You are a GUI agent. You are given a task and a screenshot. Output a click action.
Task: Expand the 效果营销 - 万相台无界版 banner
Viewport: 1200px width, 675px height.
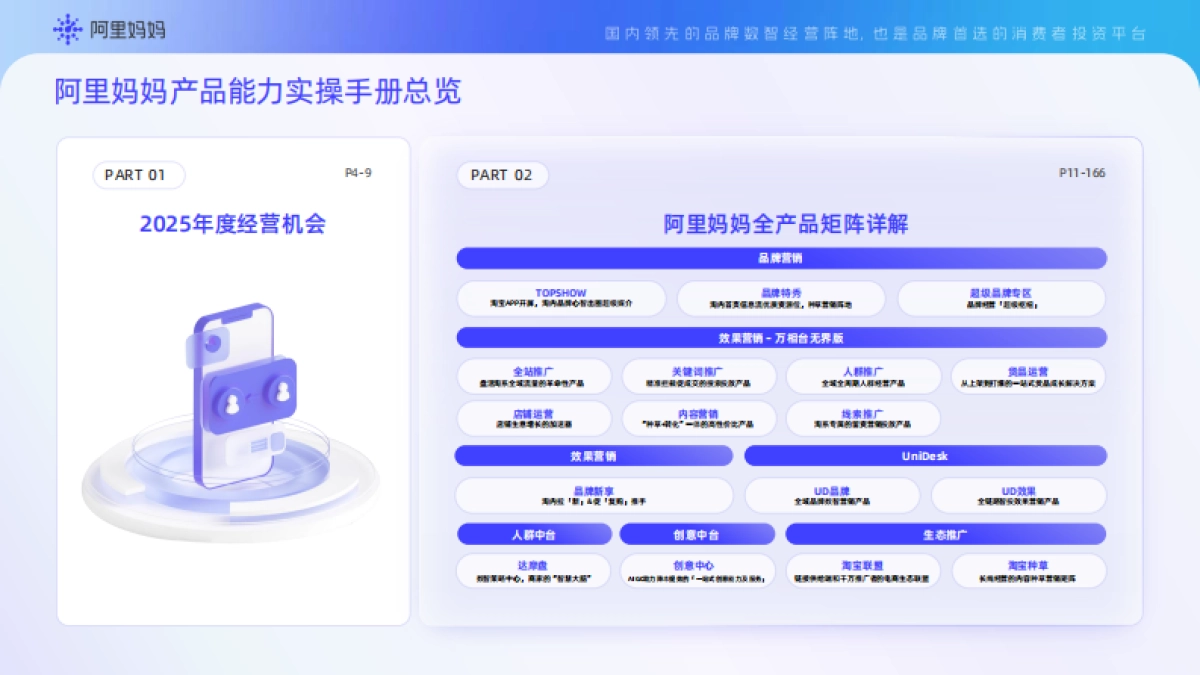781,338
